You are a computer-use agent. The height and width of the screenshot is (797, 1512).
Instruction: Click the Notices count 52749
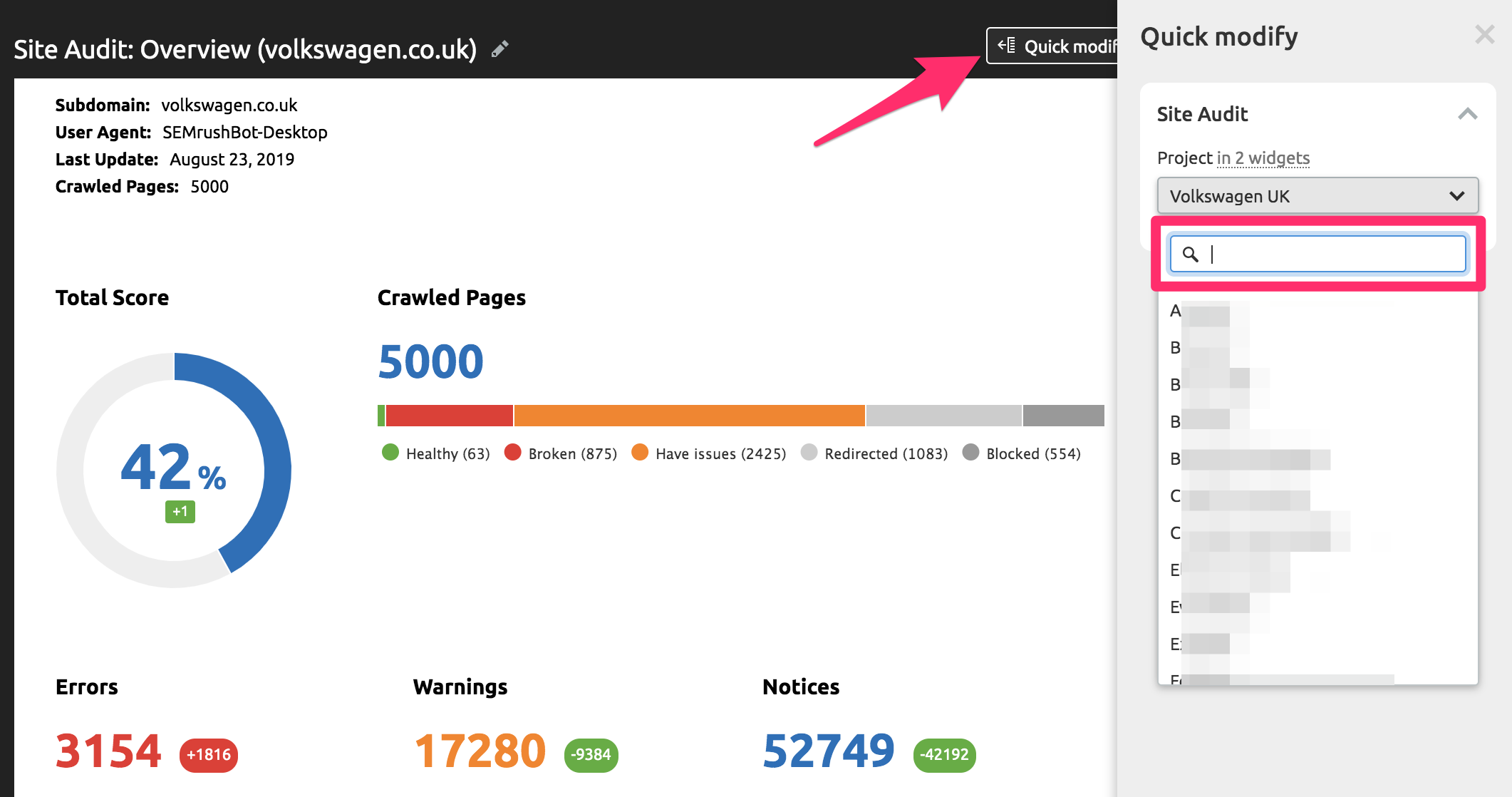tap(829, 751)
